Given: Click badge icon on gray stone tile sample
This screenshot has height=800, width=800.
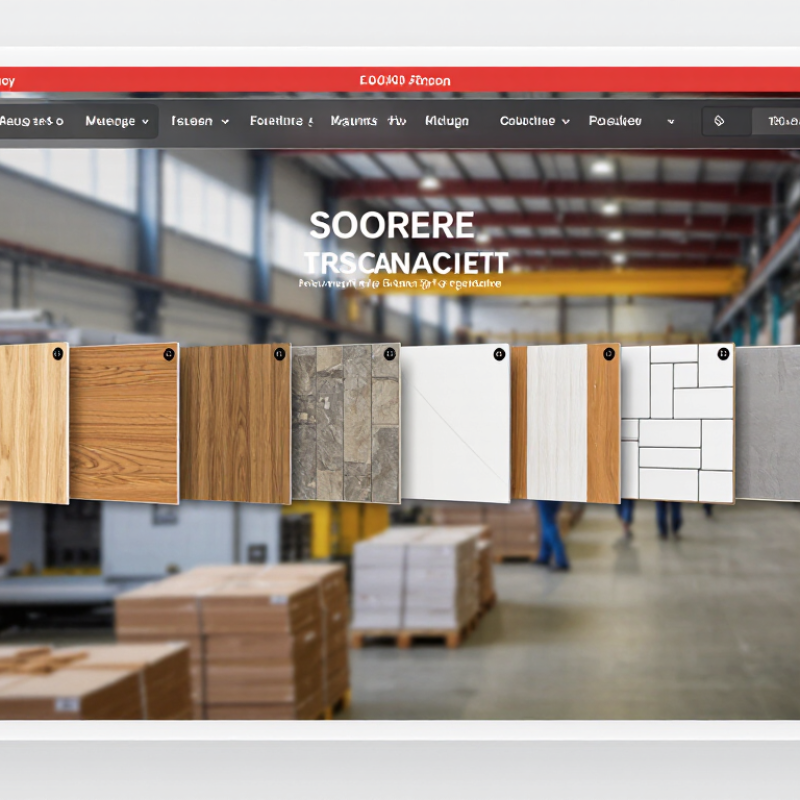Looking at the screenshot, I should [x=390, y=354].
